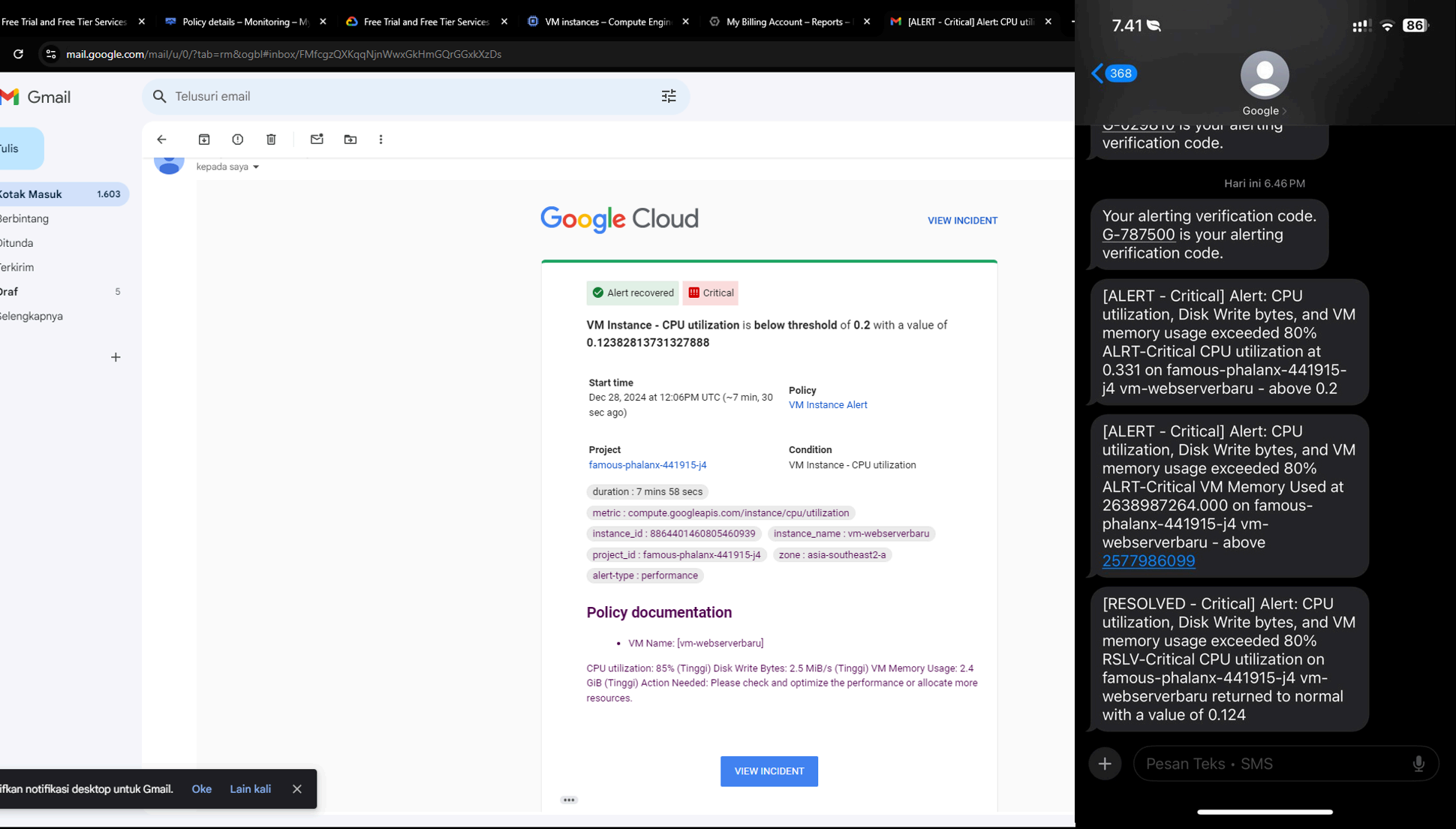Image resolution: width=1456 pixels, height=829 pixels.
Task: Open site information icon in address bar
Action: click(x=50, y=54)
